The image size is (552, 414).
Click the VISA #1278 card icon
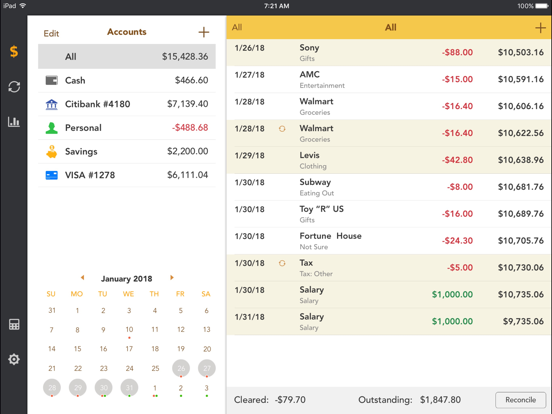tap(52, 175)
